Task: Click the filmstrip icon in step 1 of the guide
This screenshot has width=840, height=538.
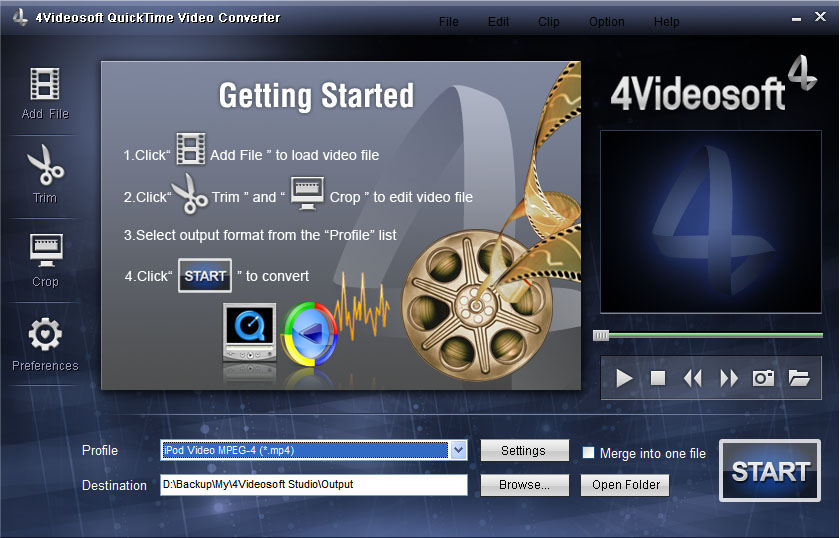Action: point(191,148)
